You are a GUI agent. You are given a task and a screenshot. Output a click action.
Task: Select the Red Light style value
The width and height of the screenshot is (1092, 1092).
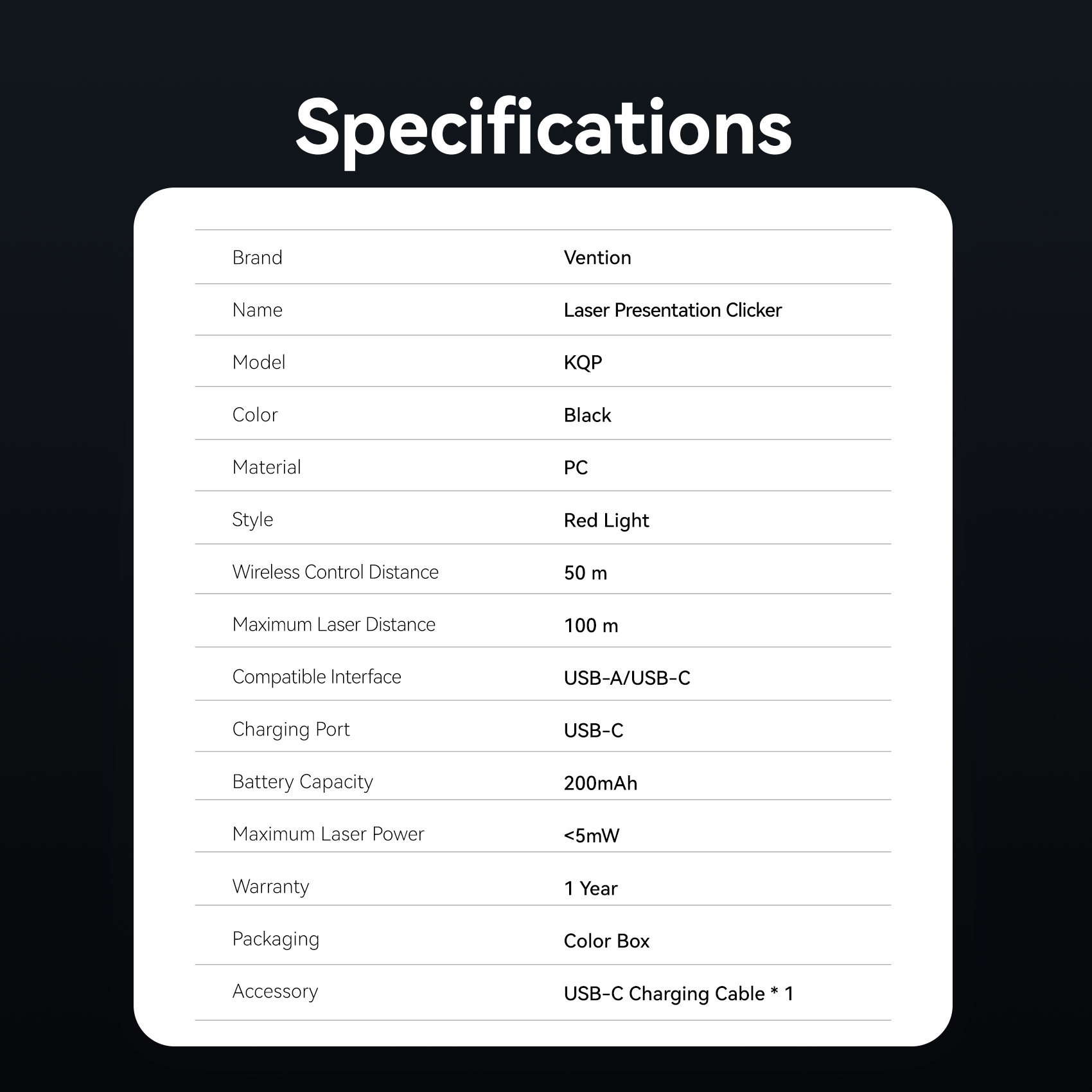coord(606,520)
